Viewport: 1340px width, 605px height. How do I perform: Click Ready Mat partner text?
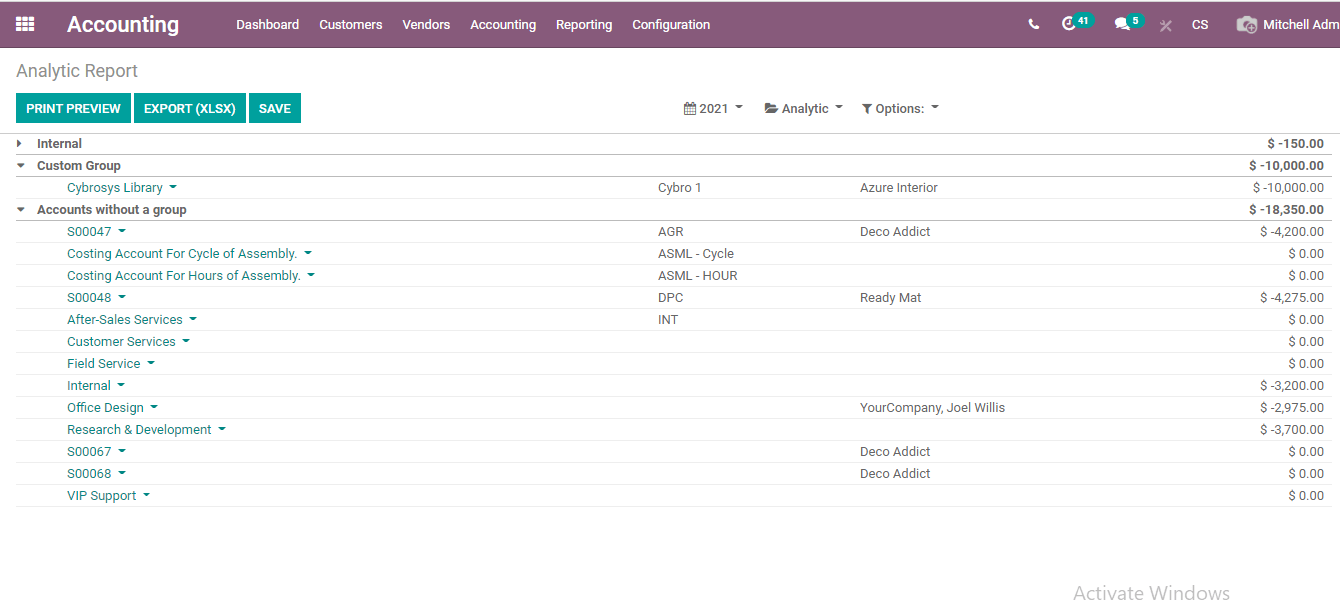(891, 298)
